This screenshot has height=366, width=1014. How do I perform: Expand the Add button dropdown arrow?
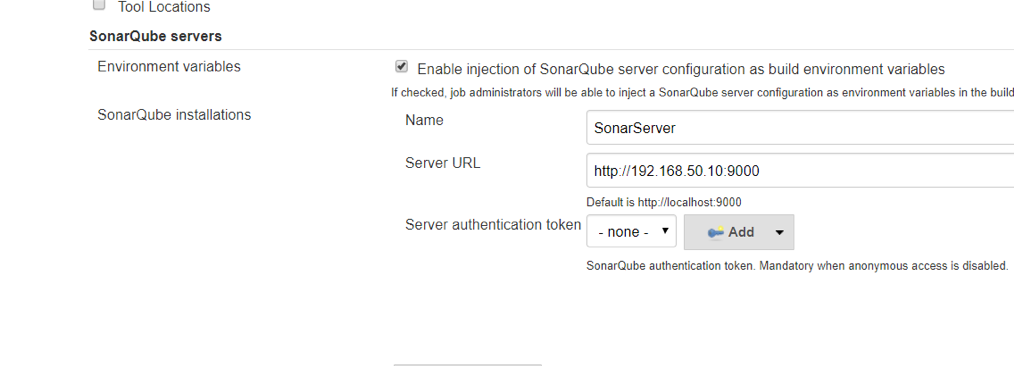(x=779, y=233)
